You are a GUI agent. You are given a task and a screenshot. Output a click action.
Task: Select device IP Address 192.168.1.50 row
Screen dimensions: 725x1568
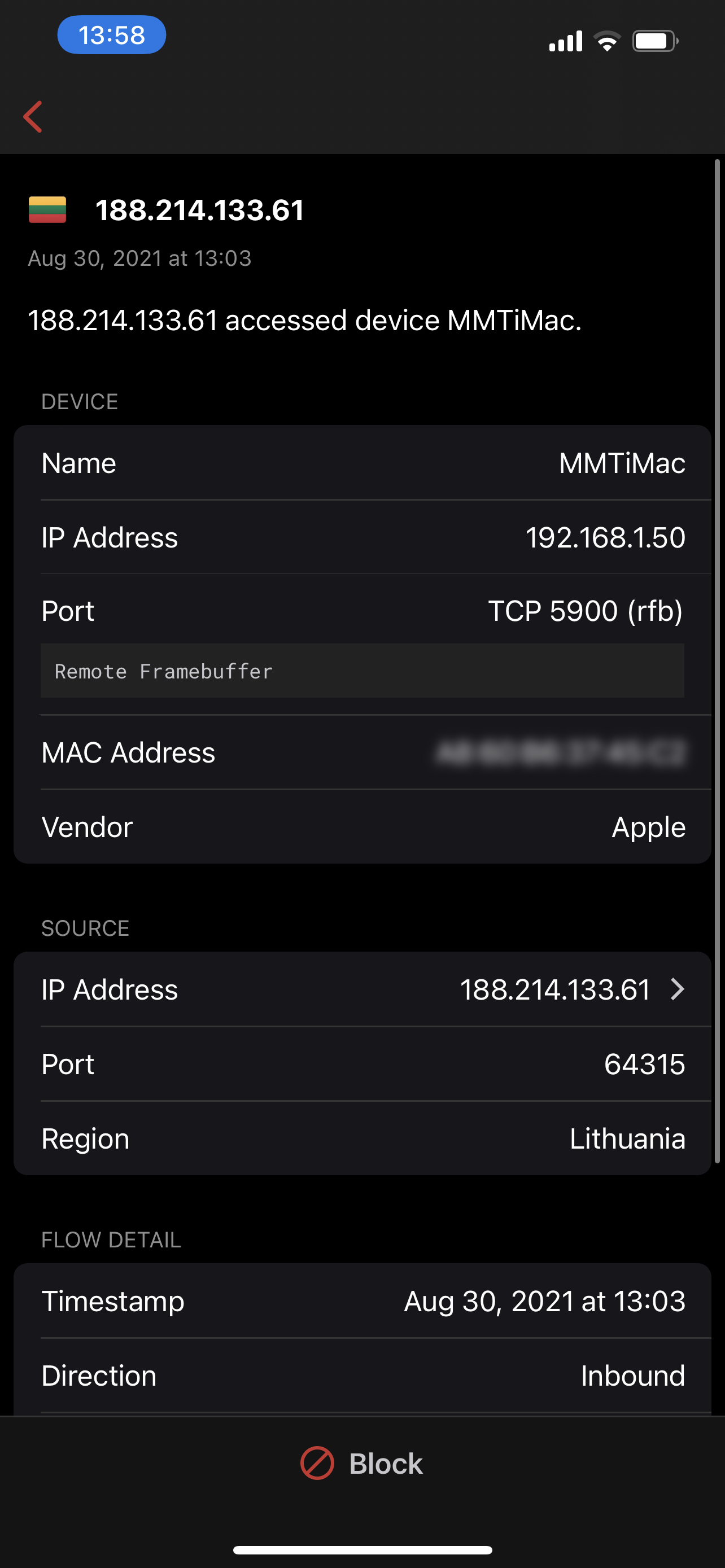363,537
